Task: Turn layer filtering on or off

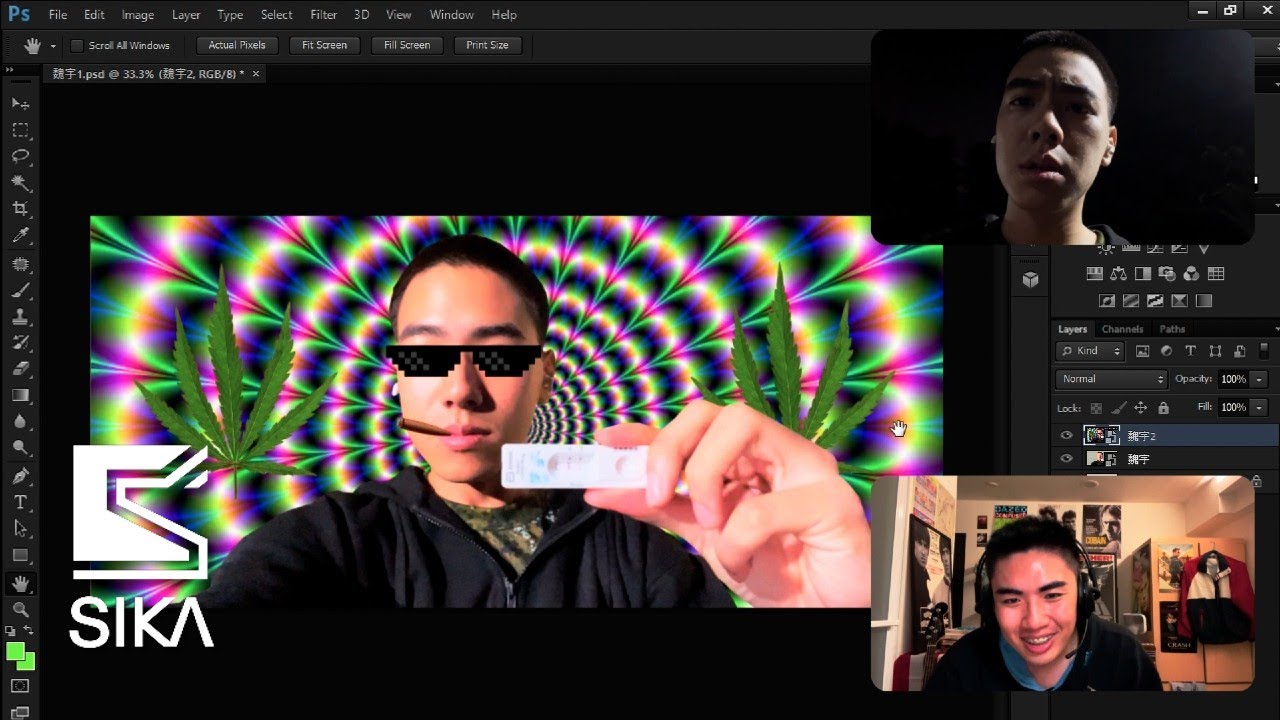Action: [1264, 350]
